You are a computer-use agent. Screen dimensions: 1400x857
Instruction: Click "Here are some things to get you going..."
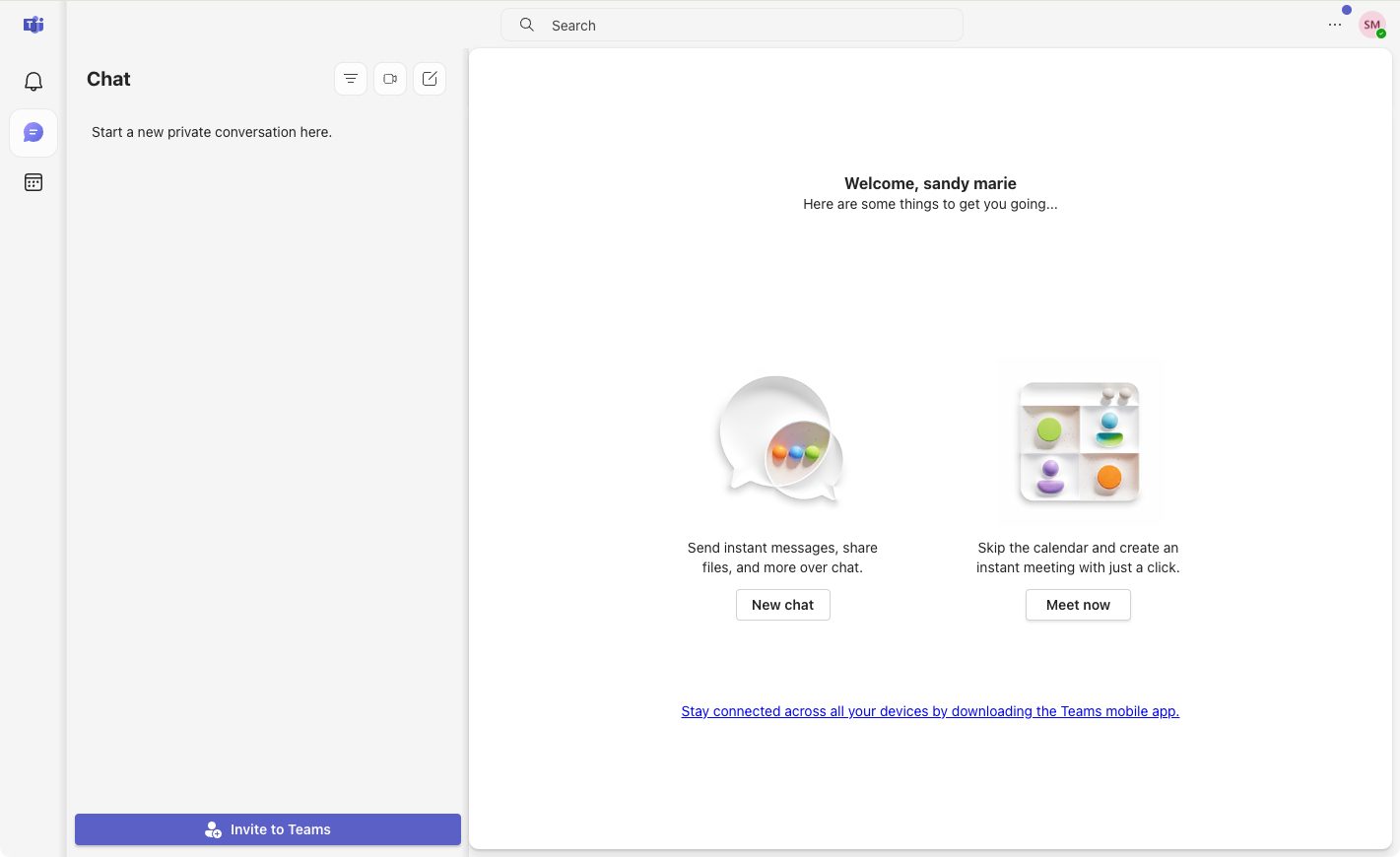pos(930,204)
